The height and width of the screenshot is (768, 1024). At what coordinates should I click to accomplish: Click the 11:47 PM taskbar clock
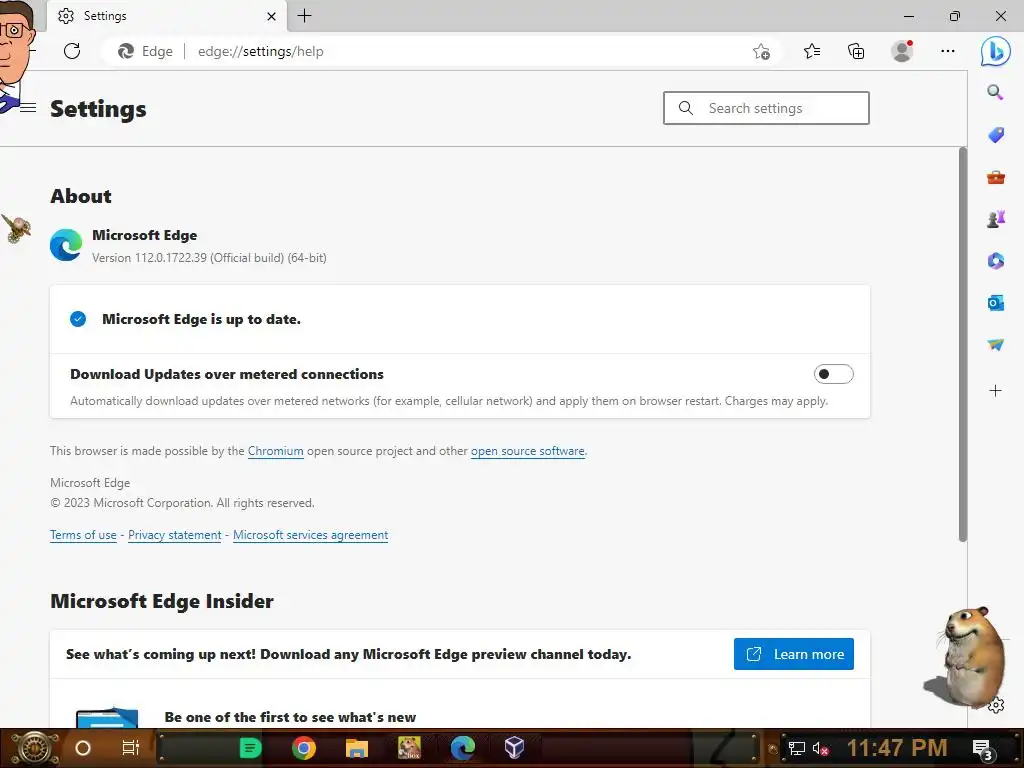click(x=897, y=748)
